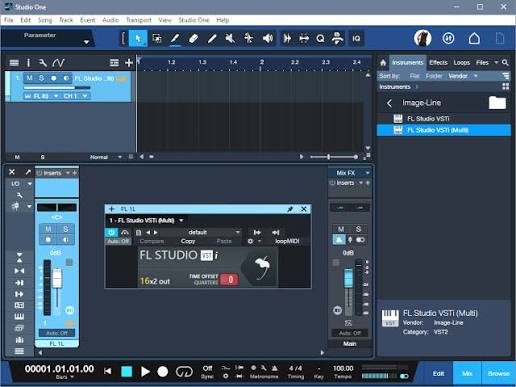Go back from Image-Line folder

[389, 103]
